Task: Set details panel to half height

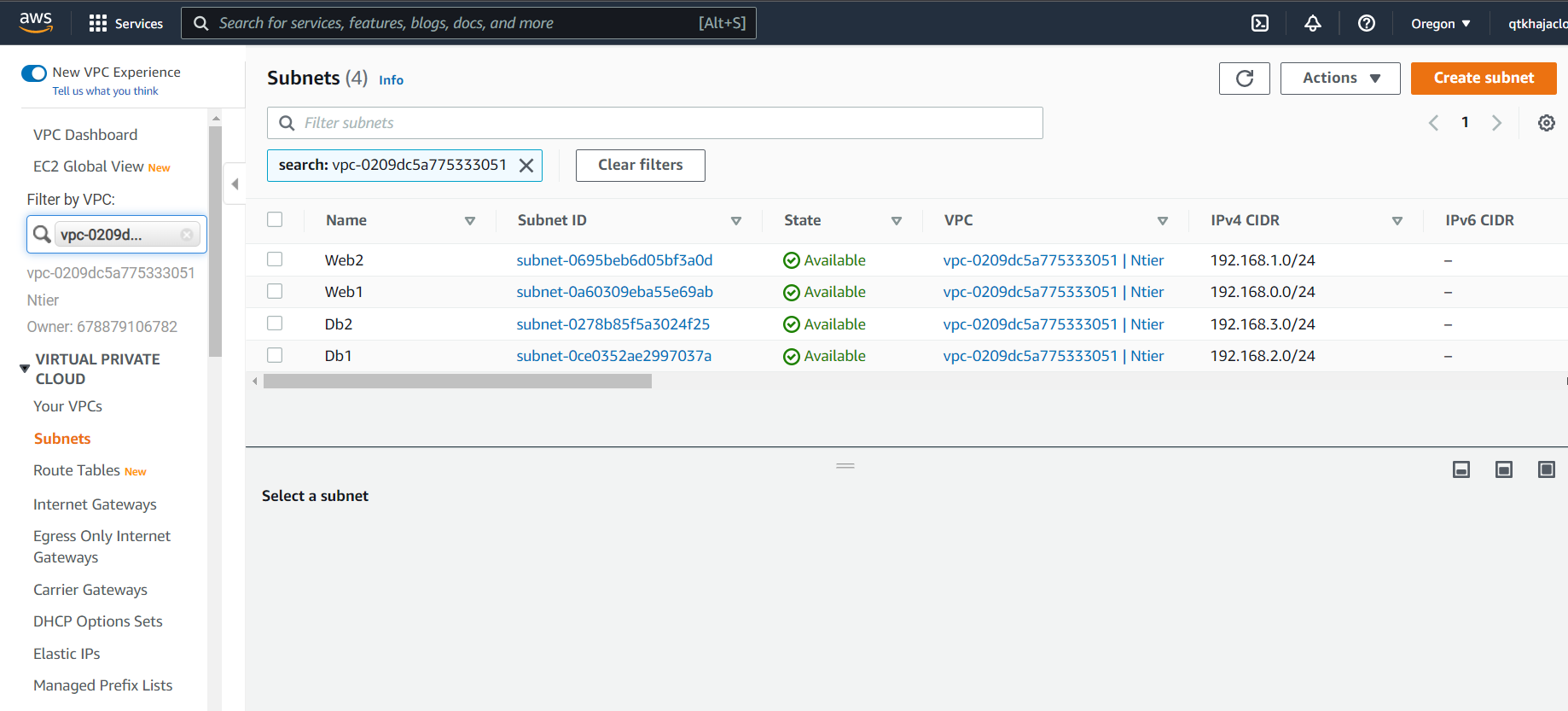Action: click(x=1504, y=469)
